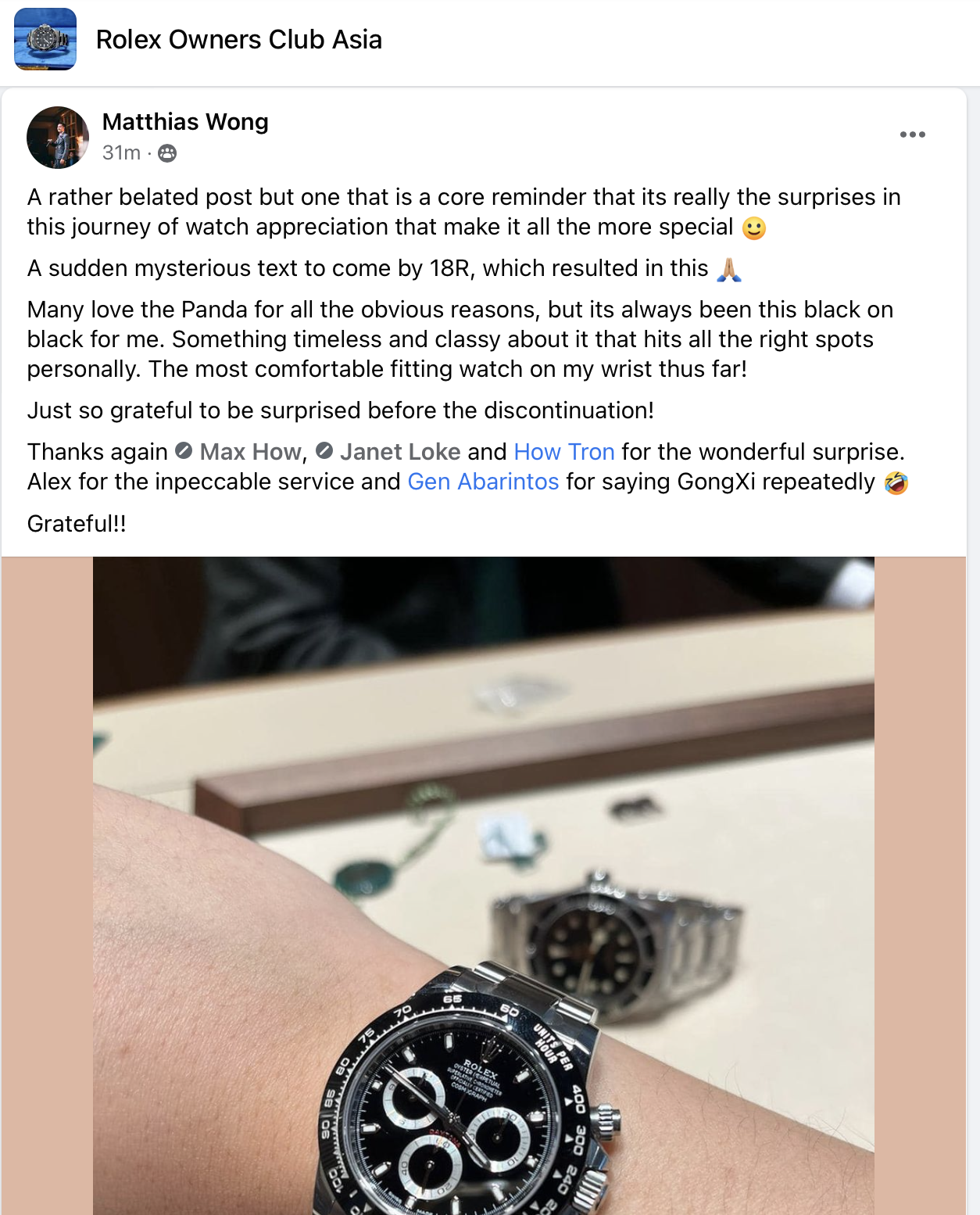980x1215 pixels.
Task: Open the Rolex Owners Club Asia group avatar
Action: (x=45, y=39)
